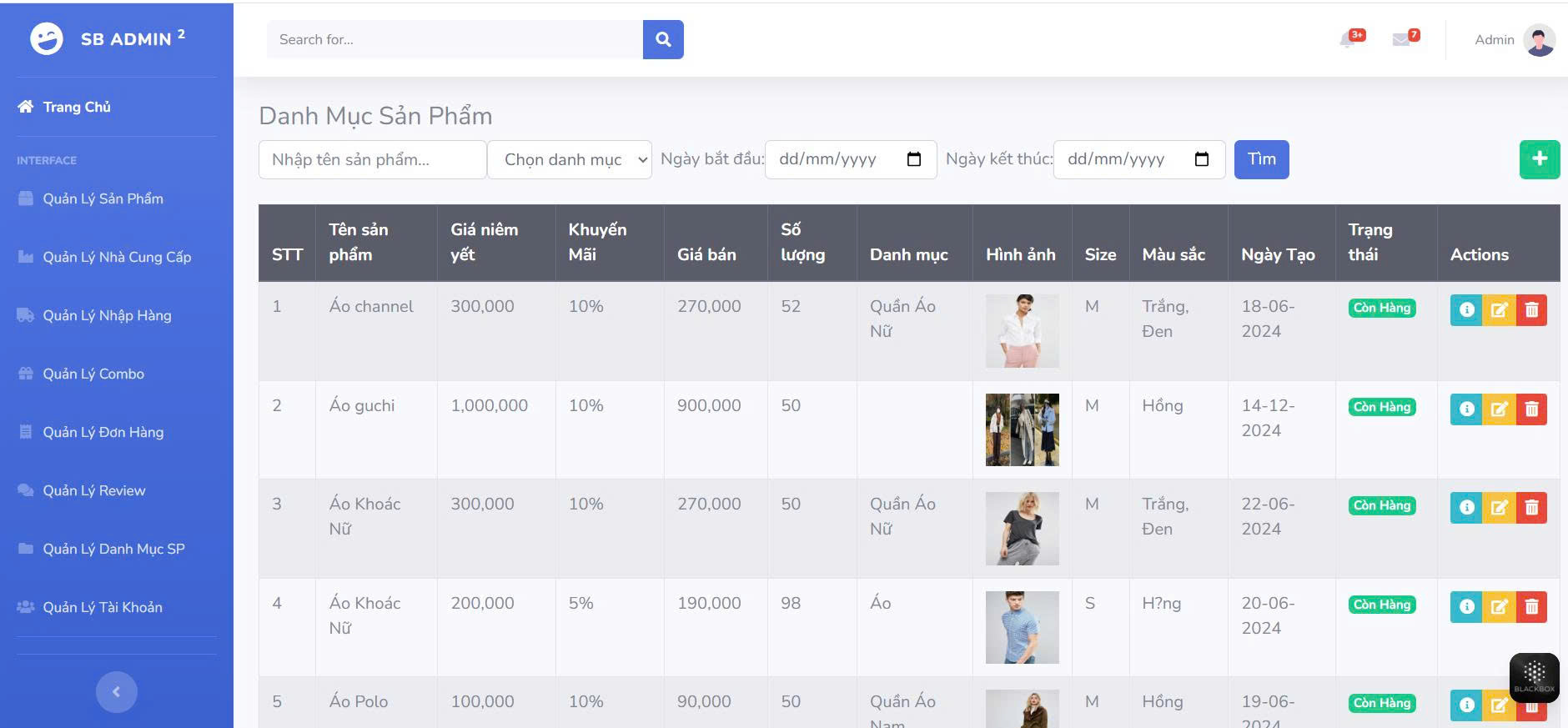Screen dimensions: 1568x728
Task: Collapse the sidebar with round arrow button
Action: [117, 692]
